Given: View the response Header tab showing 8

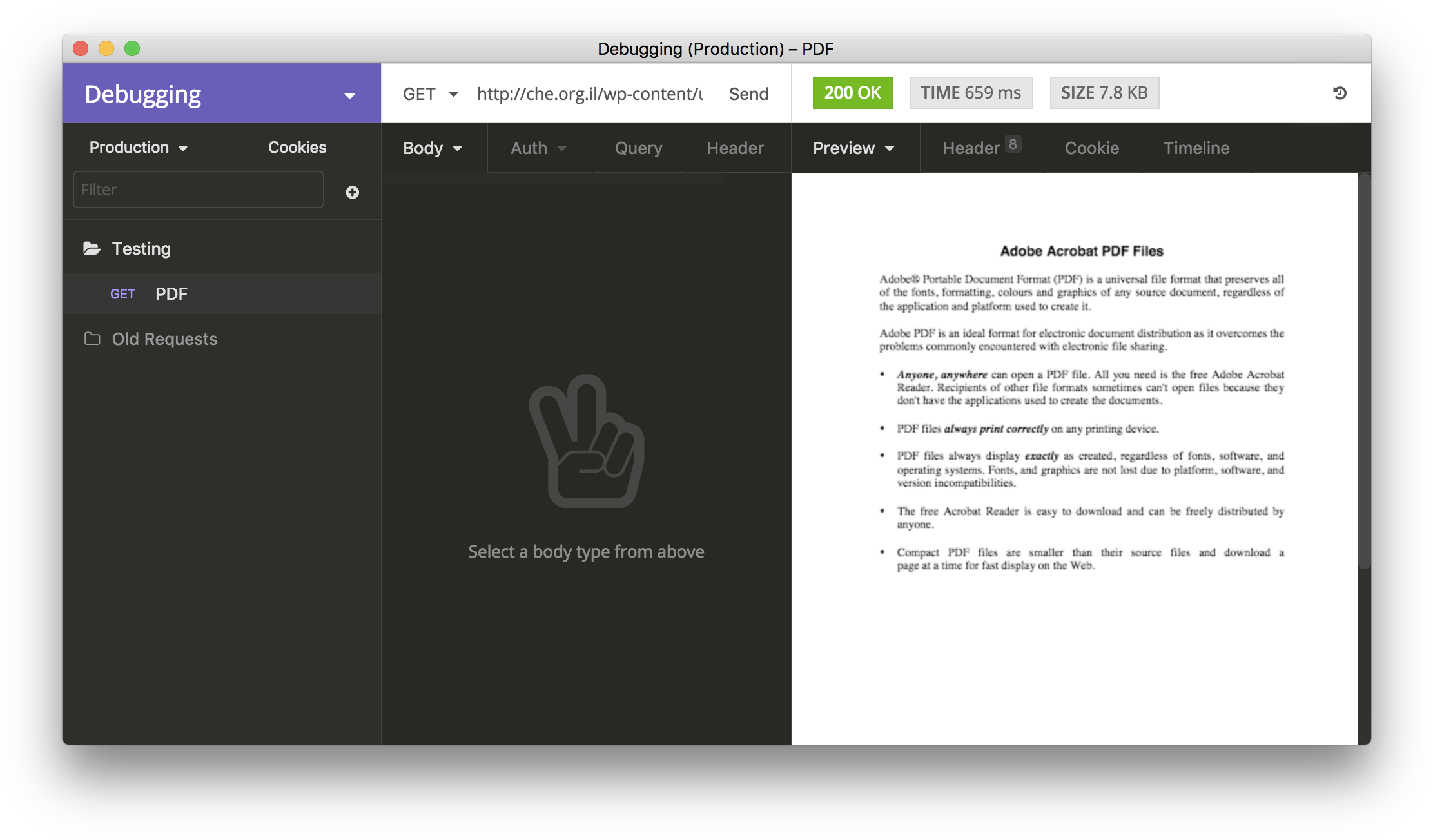Looking at the screenshot, I should click(x=975, y=148).
